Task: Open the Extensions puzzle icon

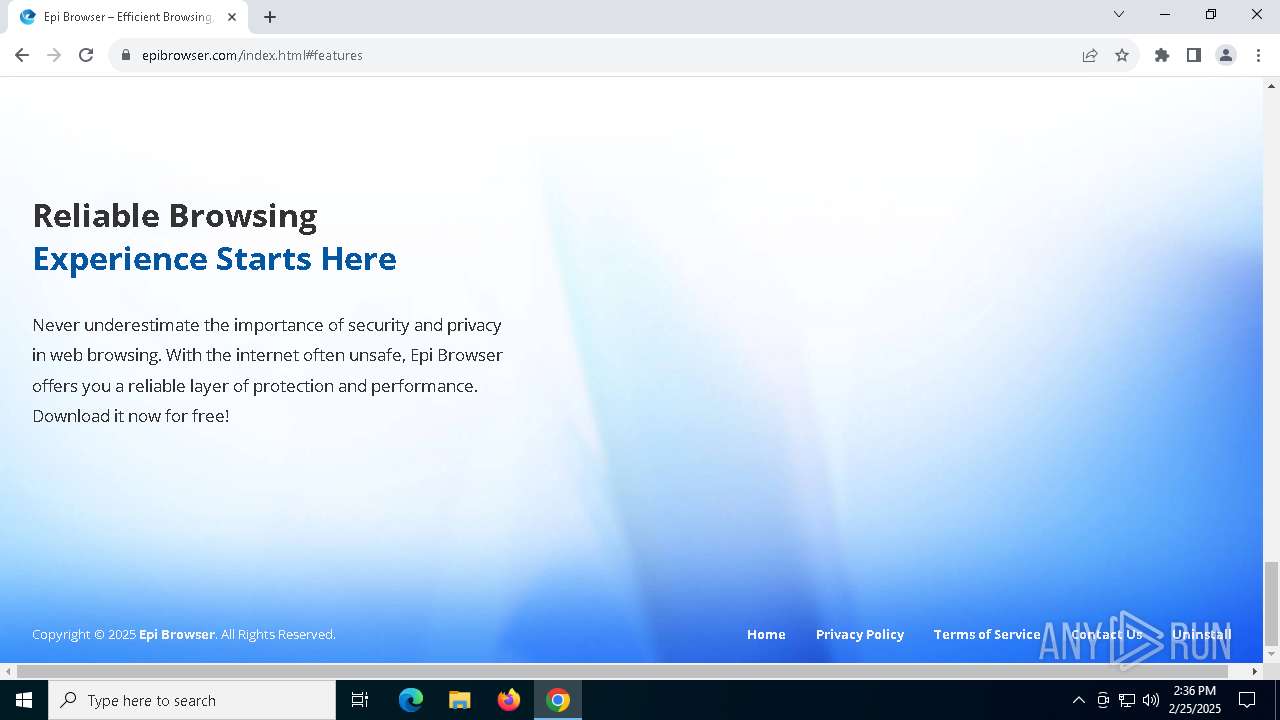Action: [x=1162, y=55]
